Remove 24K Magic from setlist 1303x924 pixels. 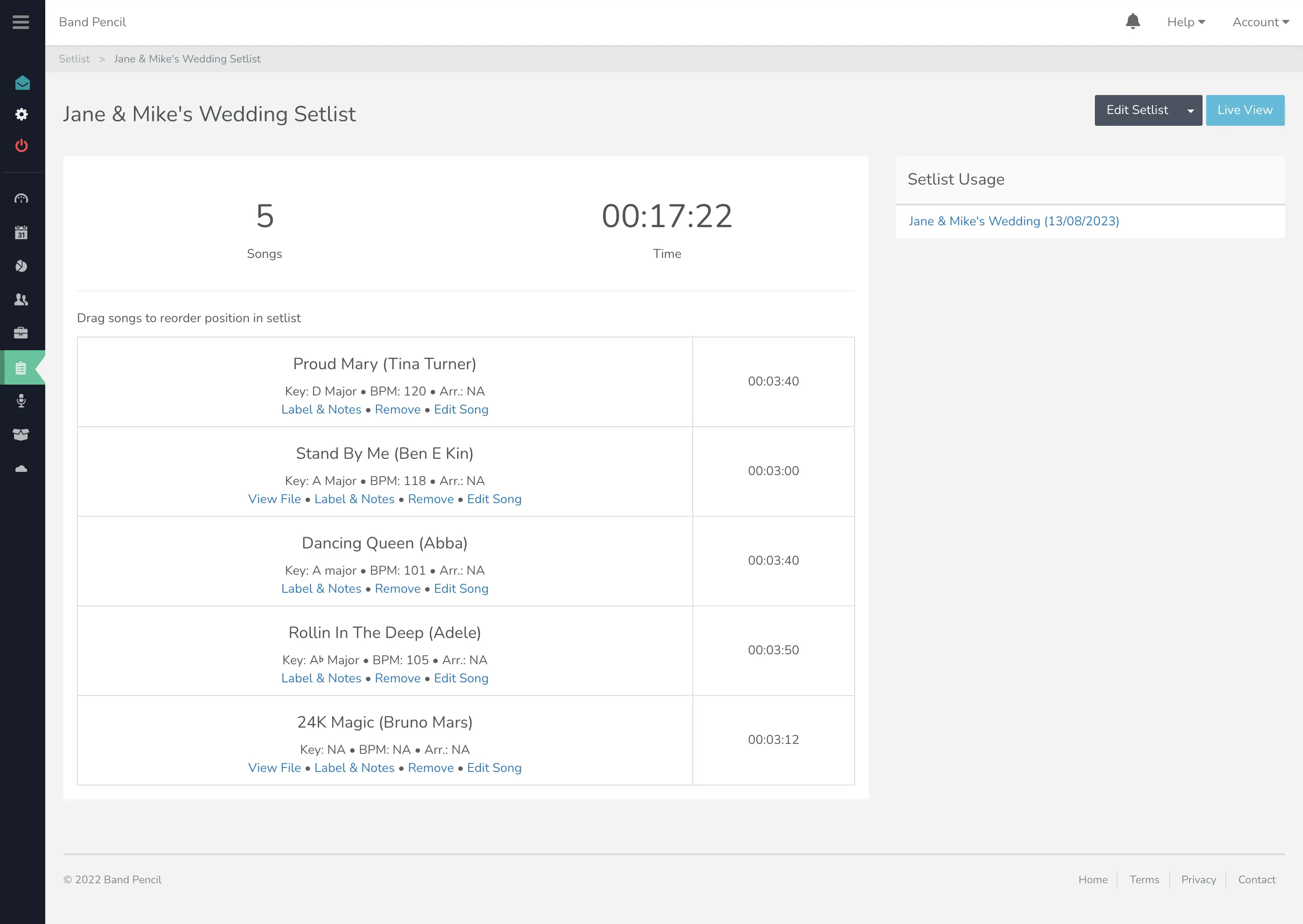(x=431, y=768)
